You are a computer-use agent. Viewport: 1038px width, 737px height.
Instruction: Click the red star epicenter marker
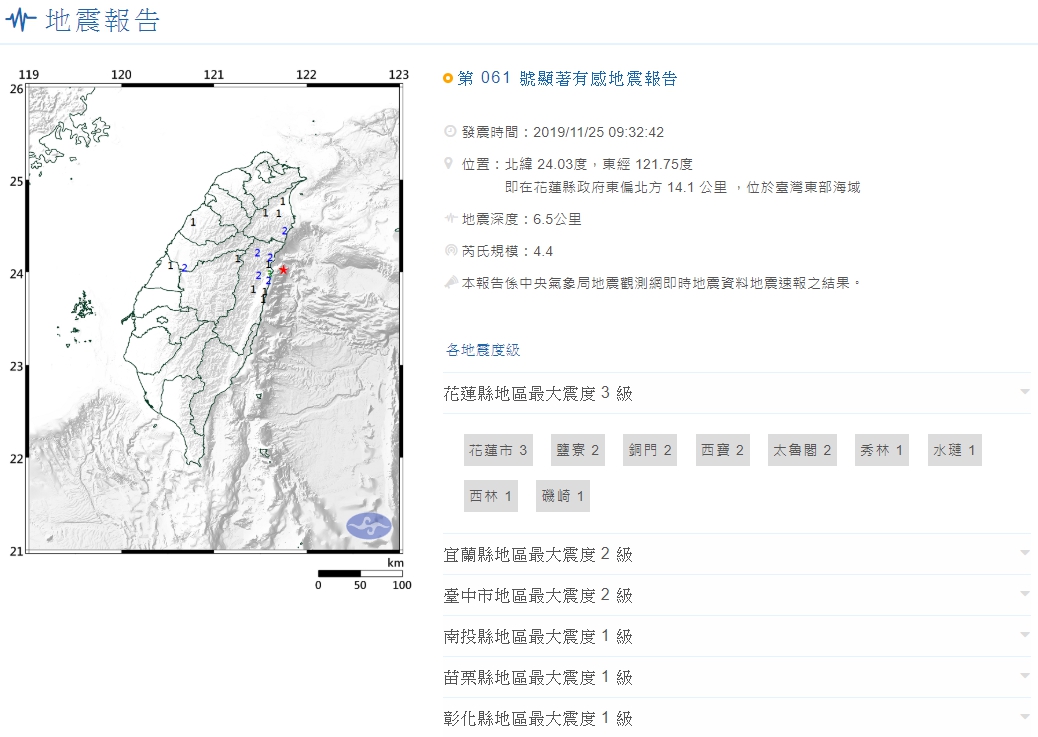284,269
